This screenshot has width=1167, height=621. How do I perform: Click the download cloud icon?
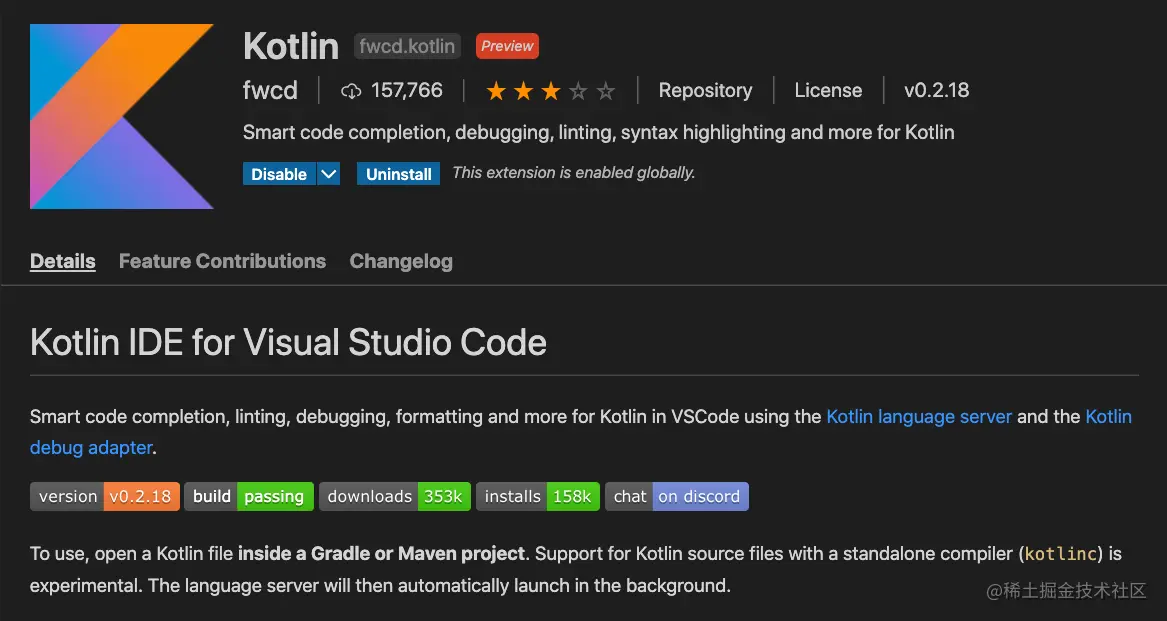[351, 91]
